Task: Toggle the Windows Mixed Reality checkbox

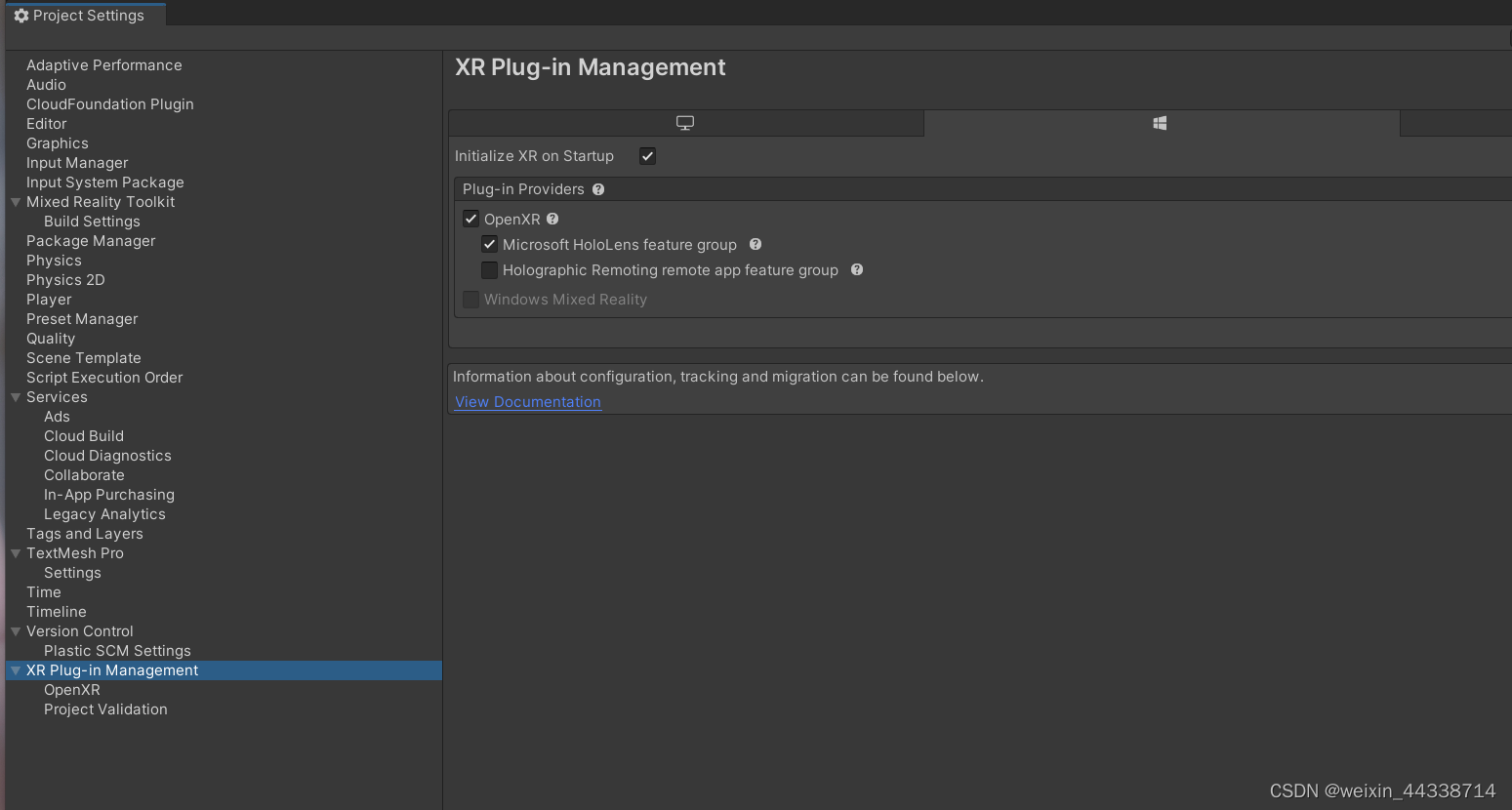Action: [470, 300]
